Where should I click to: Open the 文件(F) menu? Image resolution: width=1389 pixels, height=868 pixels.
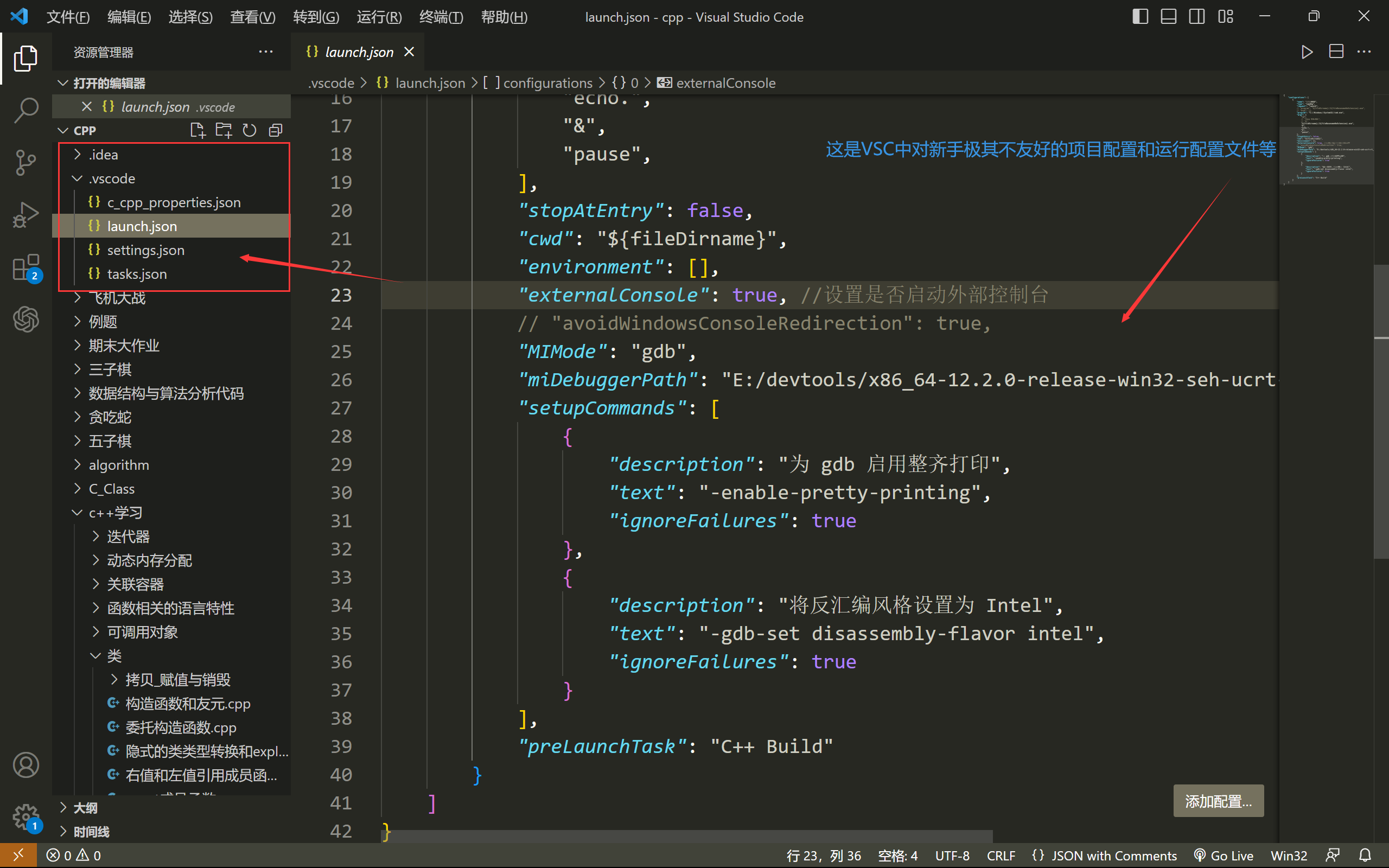(68, 17)
